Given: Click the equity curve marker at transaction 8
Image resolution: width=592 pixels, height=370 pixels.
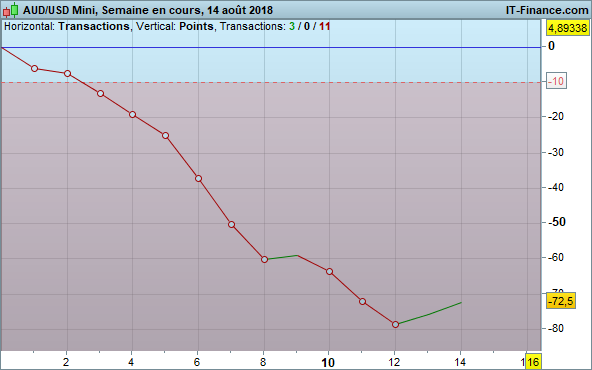Looking at the screenshot, I should (x=264, y=259).
